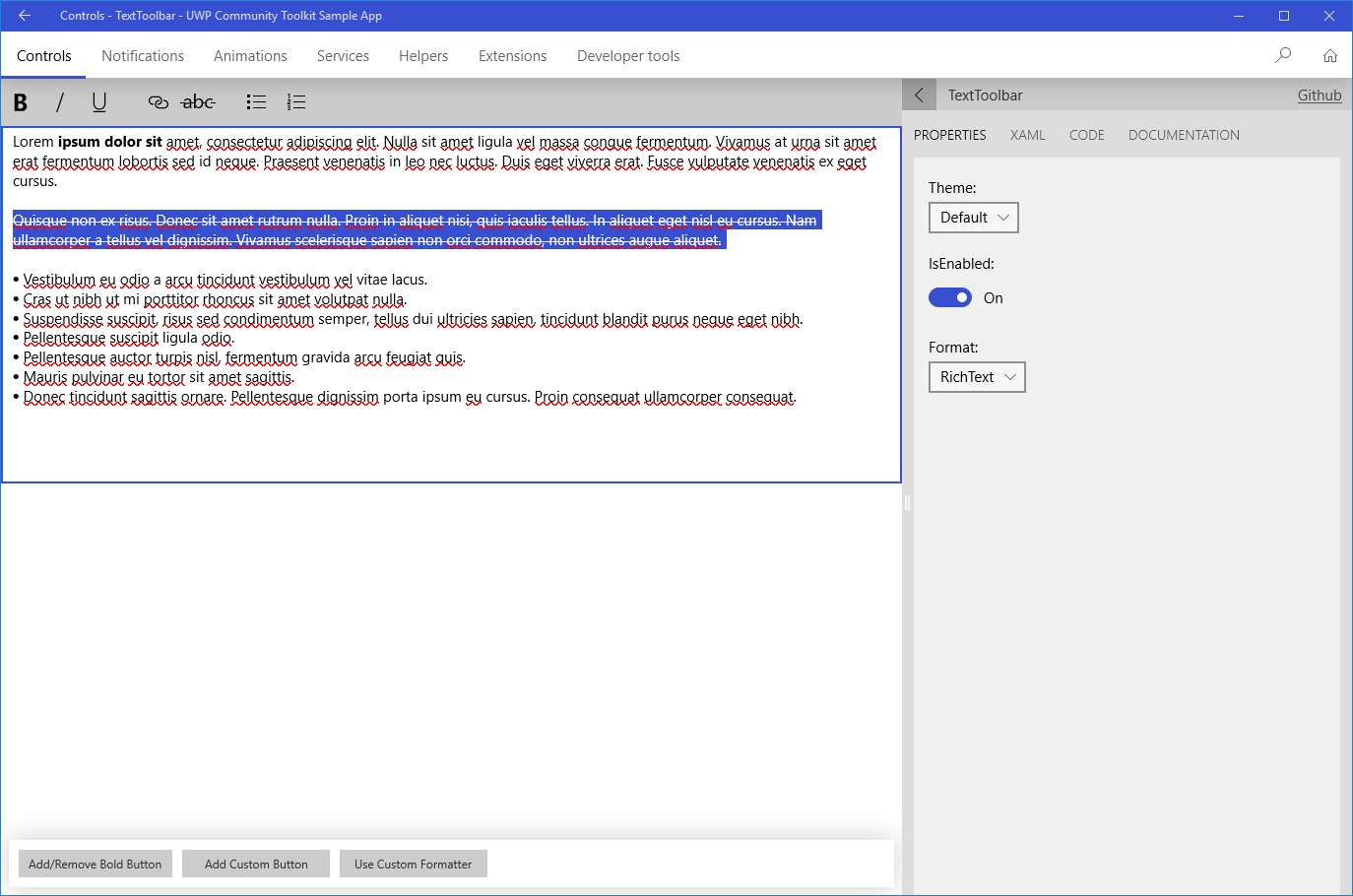Toggle strikethrough with abc icon

[x=198, y=102]
